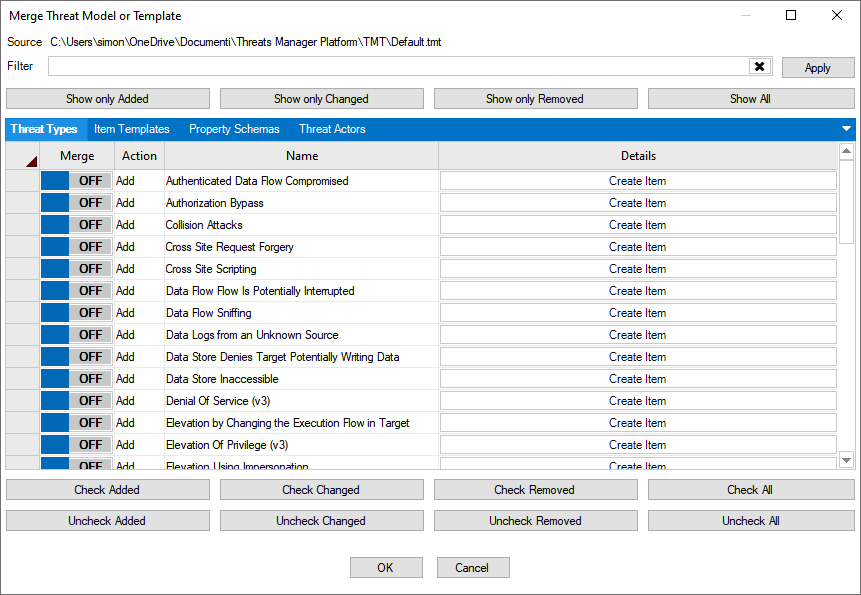
Task: Turn on merge for Data Flow Sniffing
Action: (x=76, y=313)
